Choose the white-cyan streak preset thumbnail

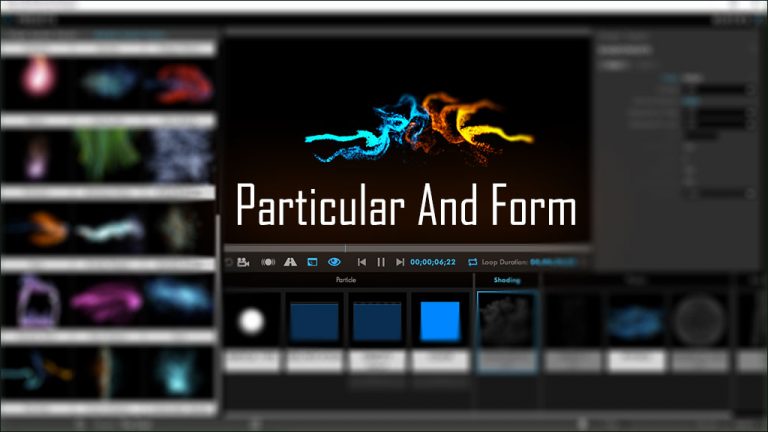[111, 229]
